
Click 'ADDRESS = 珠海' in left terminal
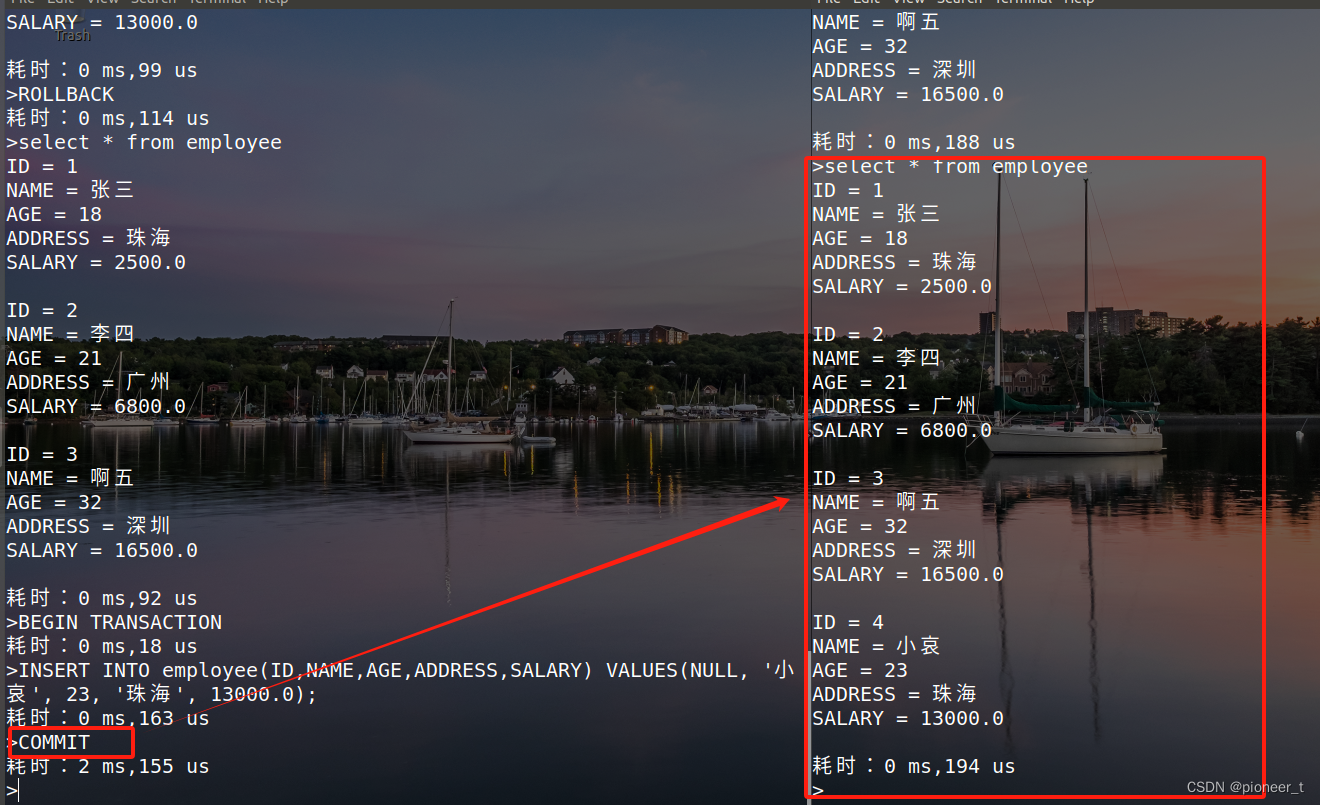click(88, 239)
